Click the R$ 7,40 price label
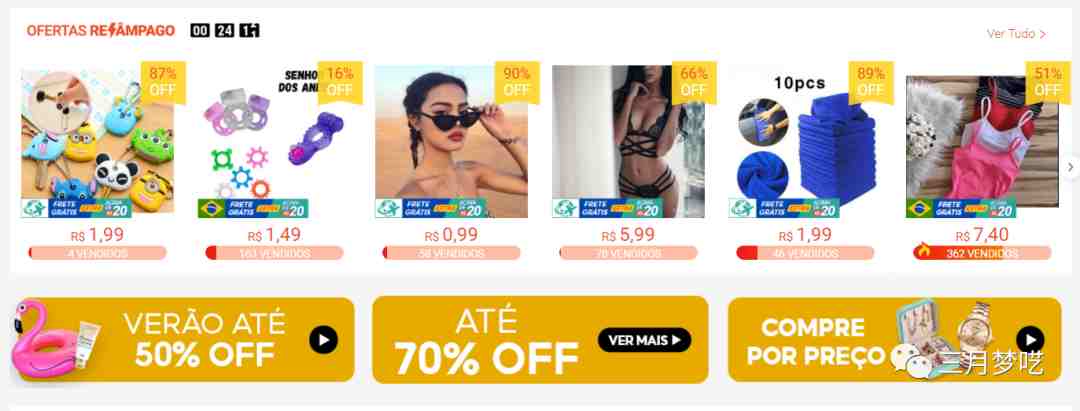 coord(982,235)
